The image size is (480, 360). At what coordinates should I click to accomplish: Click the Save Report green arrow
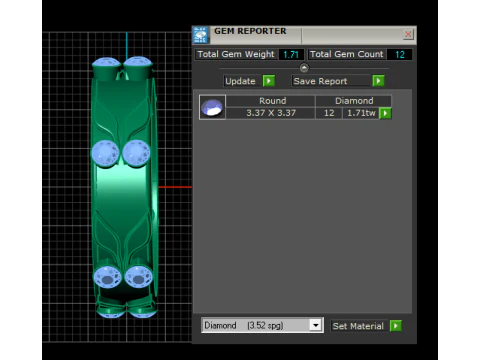378,81
